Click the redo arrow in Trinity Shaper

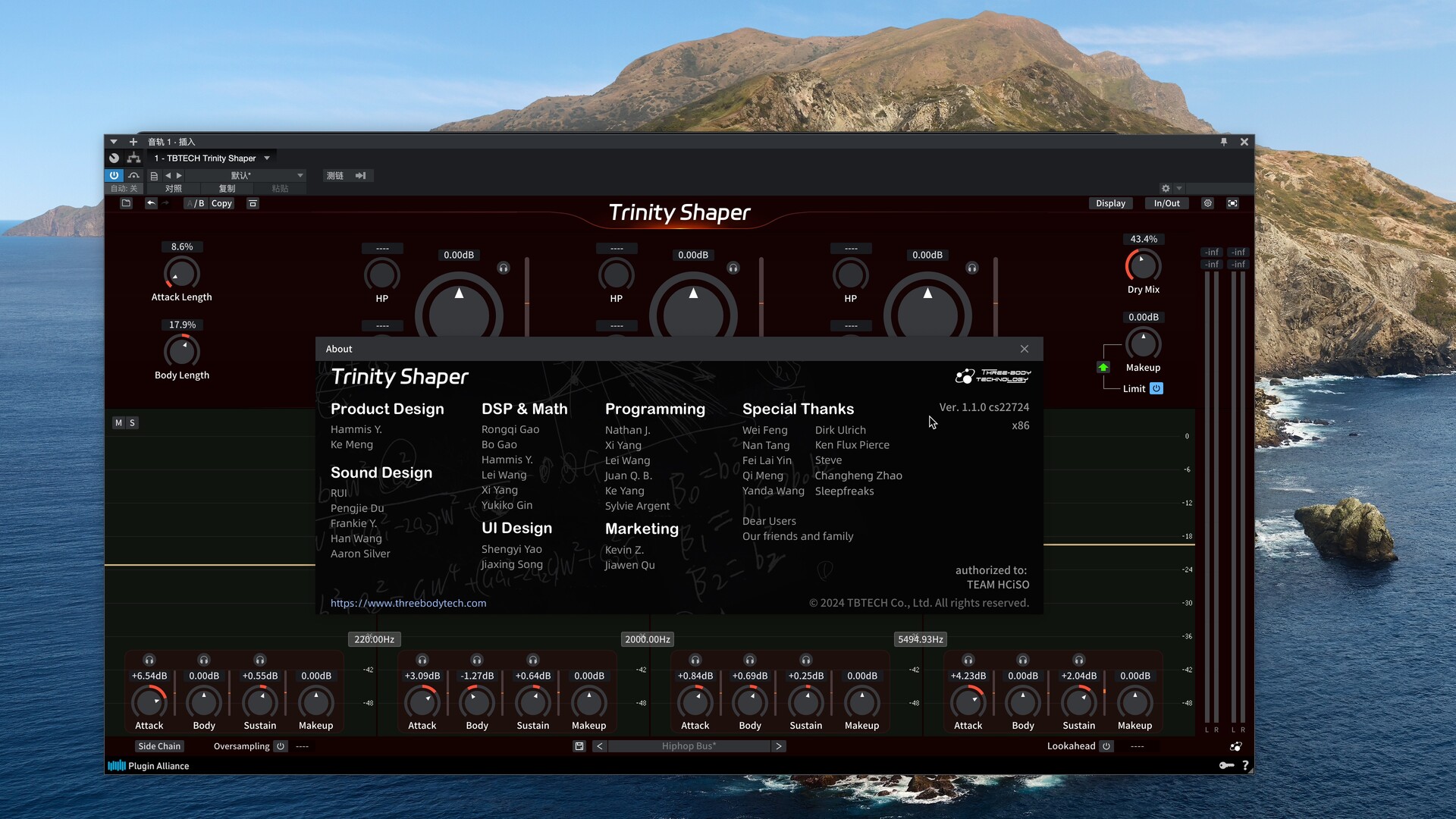click(165, 203)
